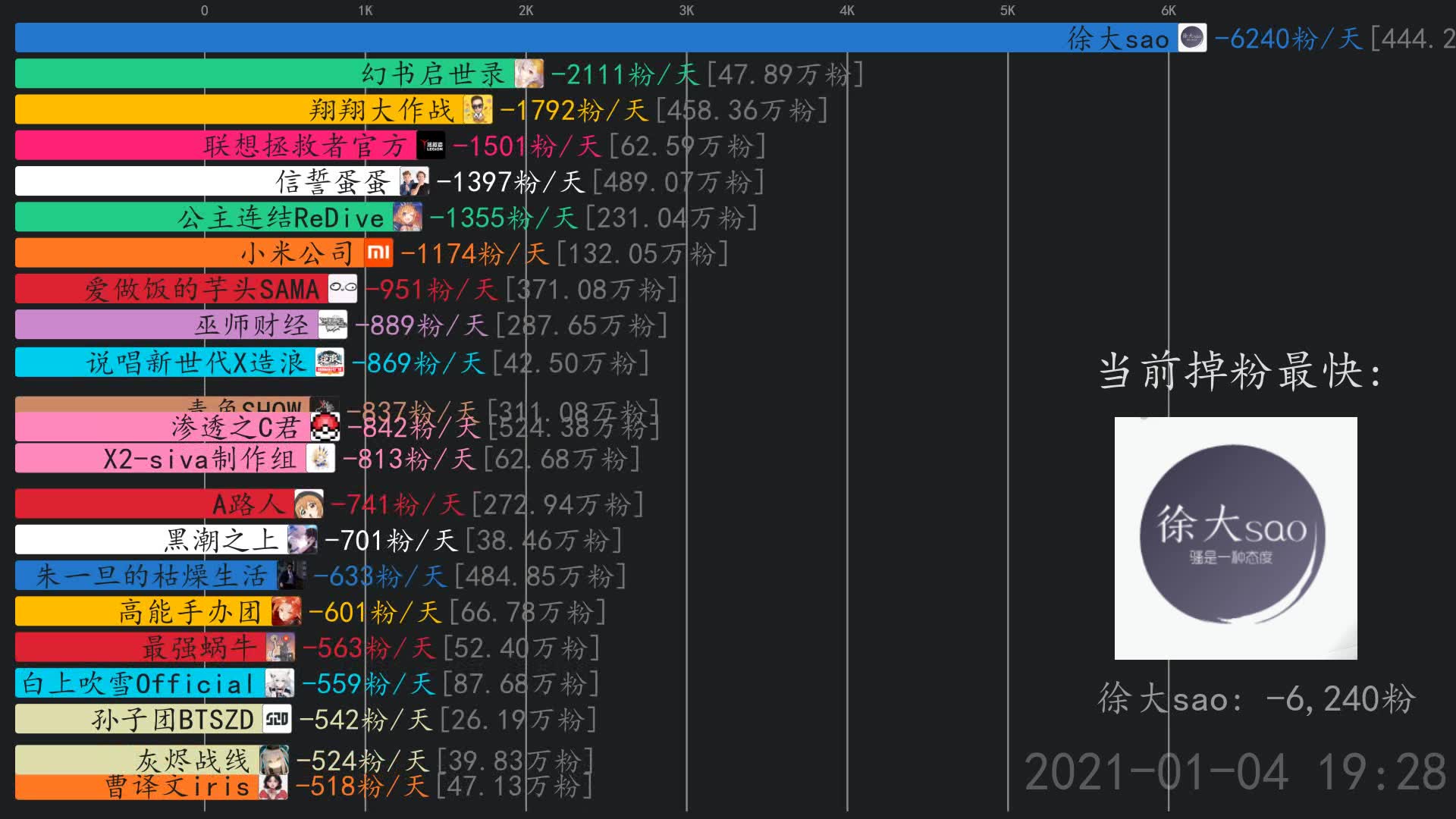Click the 翔翔大作战 bar label
The width and height of the screenshot is (1456, 819).
[381, 110]
